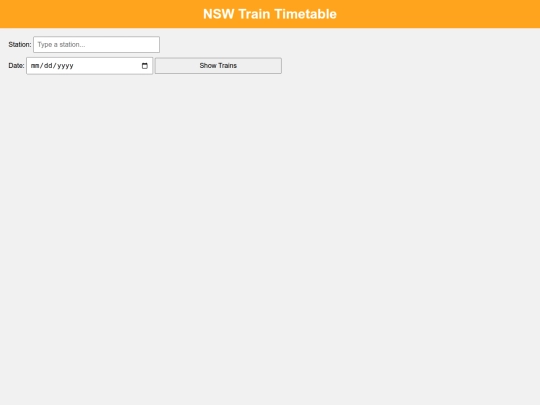This screenshot has height=405, width=540.
Task: Open the calendar picker icon in Date field
Action: click(x=145, y=66)
